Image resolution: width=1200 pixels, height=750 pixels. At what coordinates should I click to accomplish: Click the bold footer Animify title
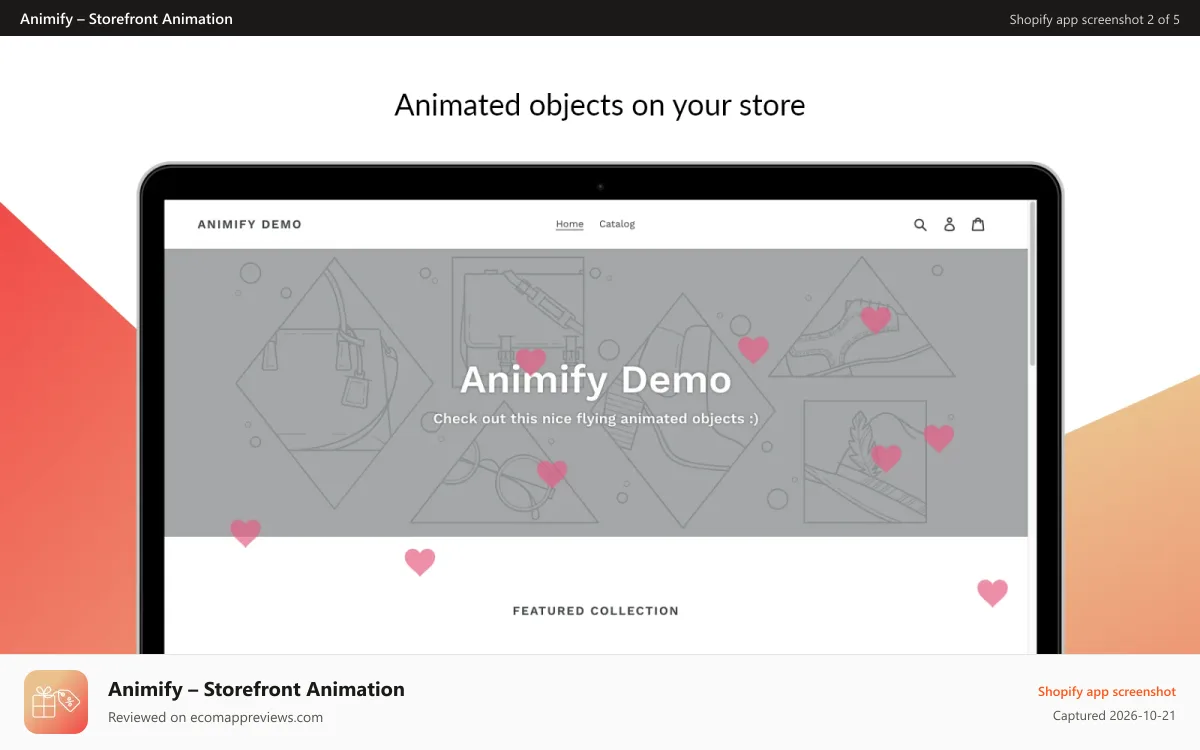[256, 689]
